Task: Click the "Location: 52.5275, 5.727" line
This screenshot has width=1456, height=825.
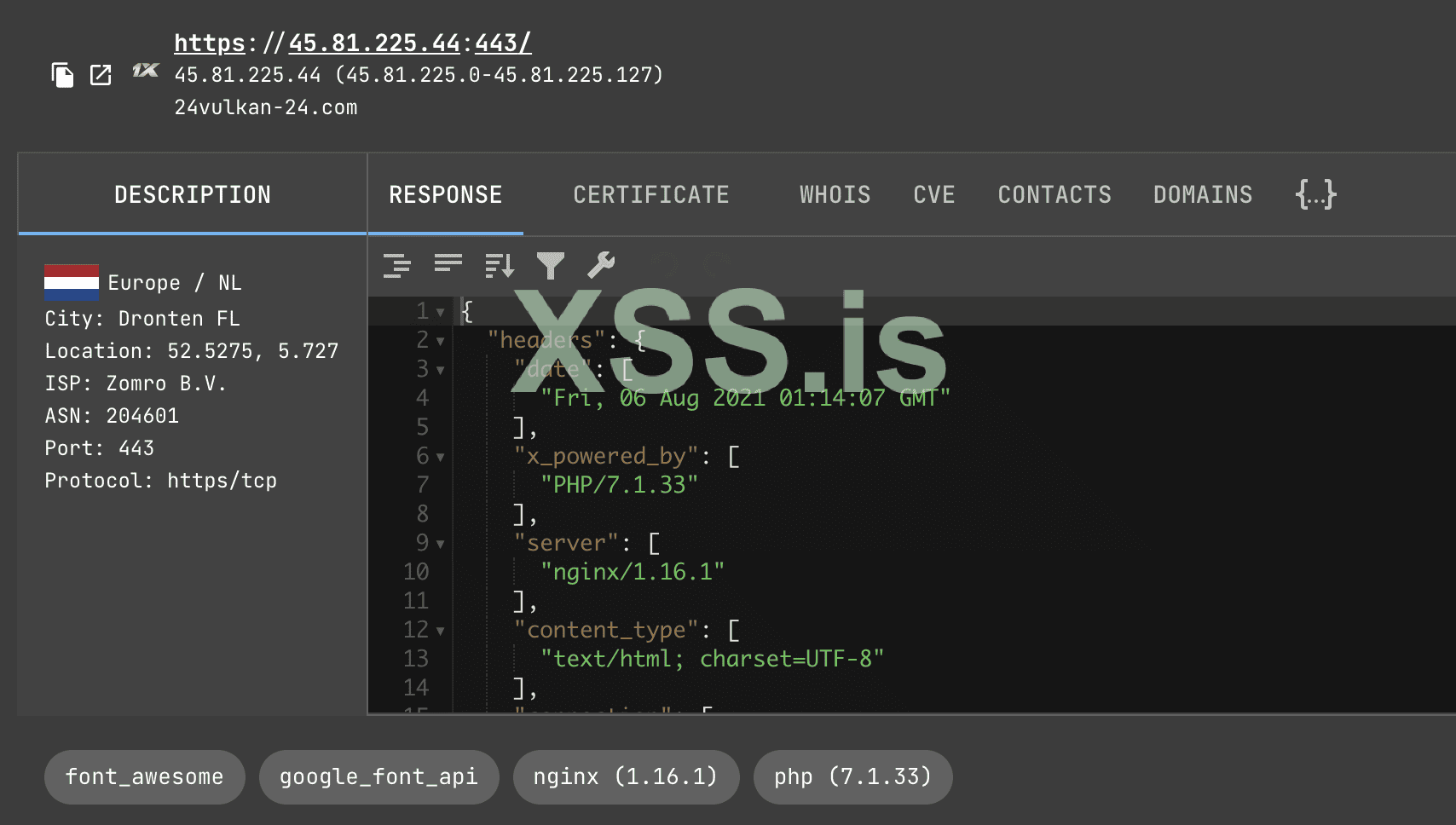Action: tap(192, 351)
